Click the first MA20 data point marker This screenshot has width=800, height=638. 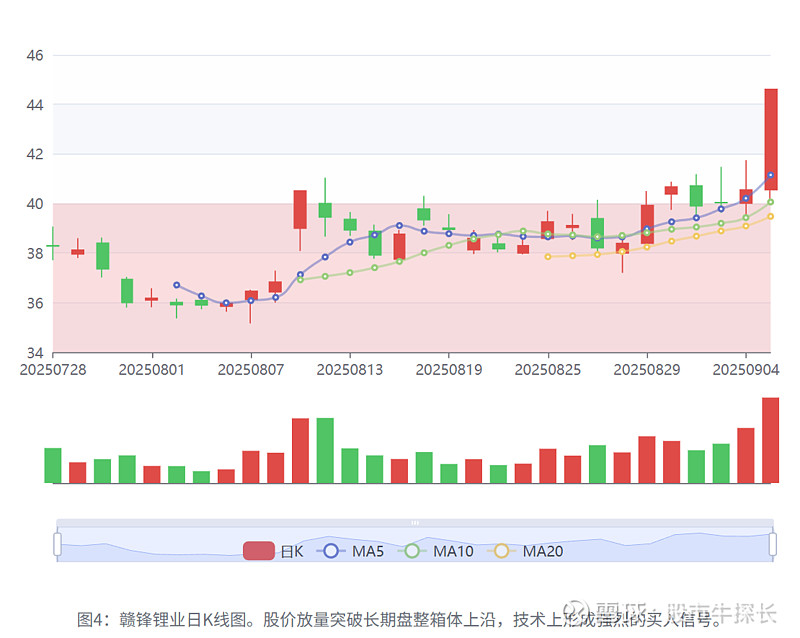tap(548, 257)
